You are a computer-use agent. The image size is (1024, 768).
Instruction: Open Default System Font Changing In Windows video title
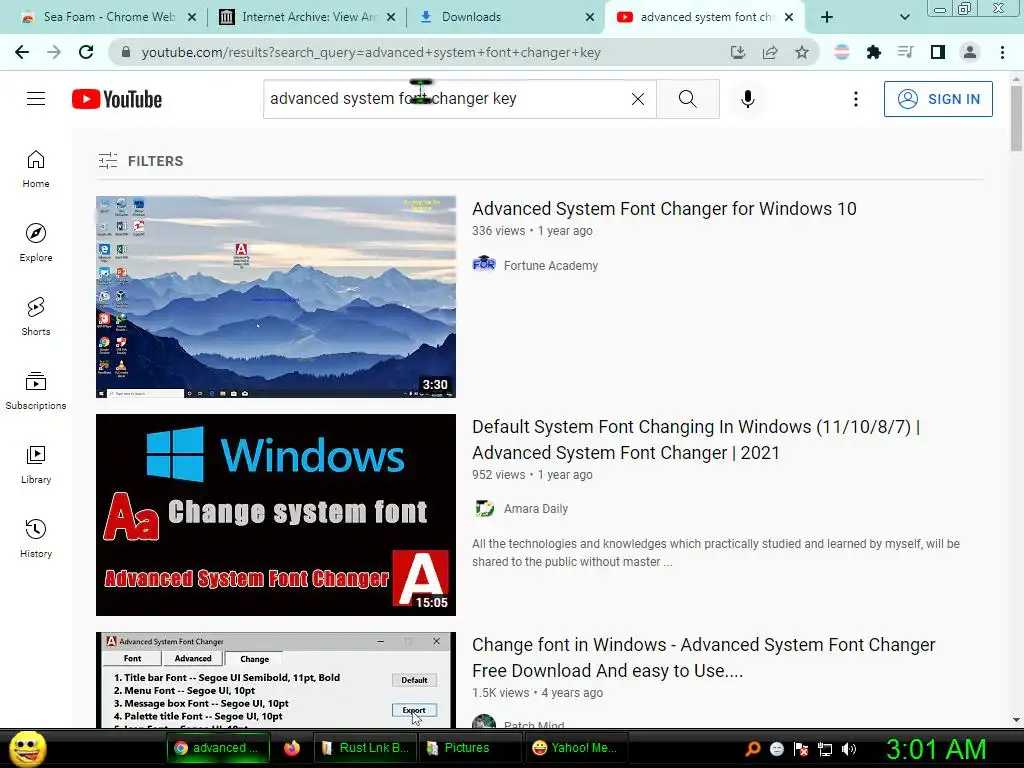[x=696, y=440]
